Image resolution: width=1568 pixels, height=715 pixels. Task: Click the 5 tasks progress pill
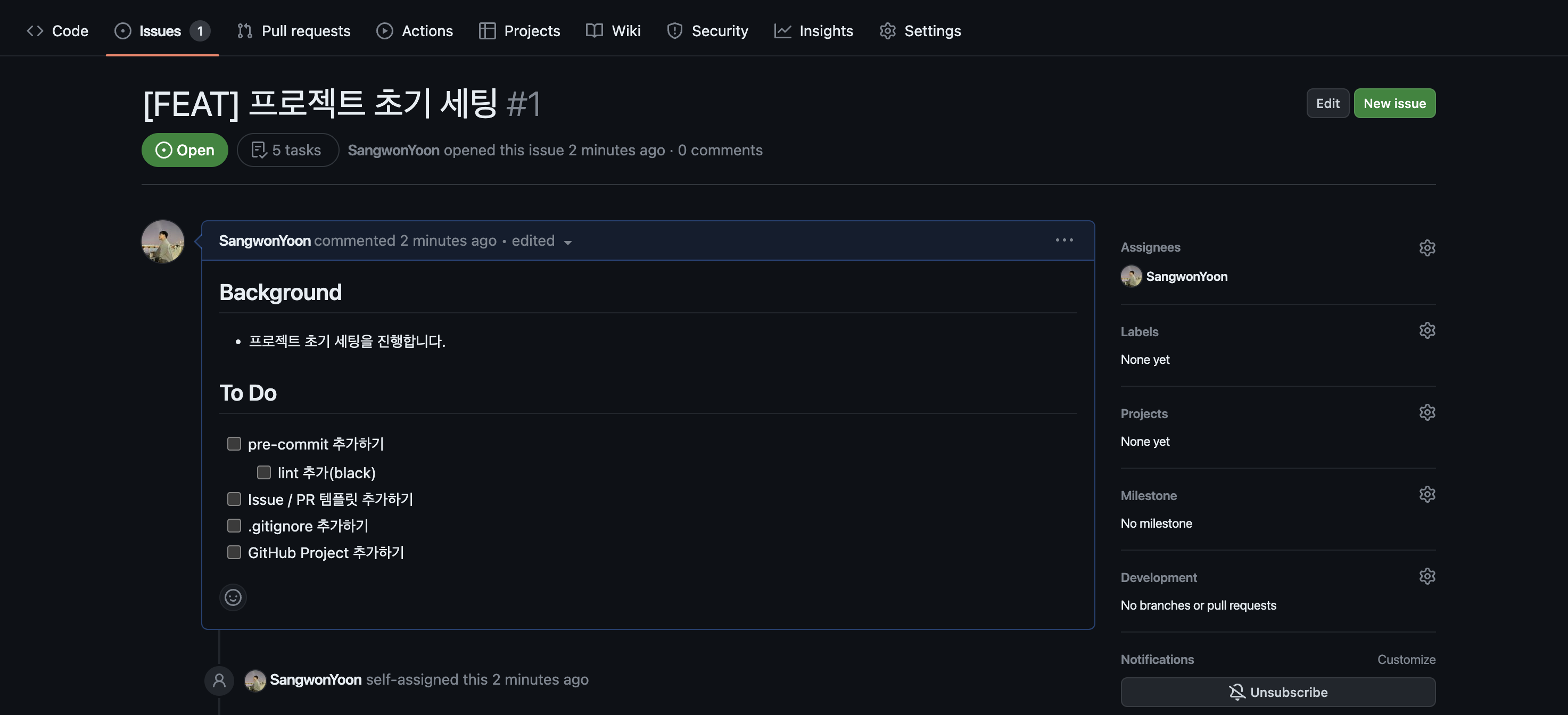tap(287, 149)
